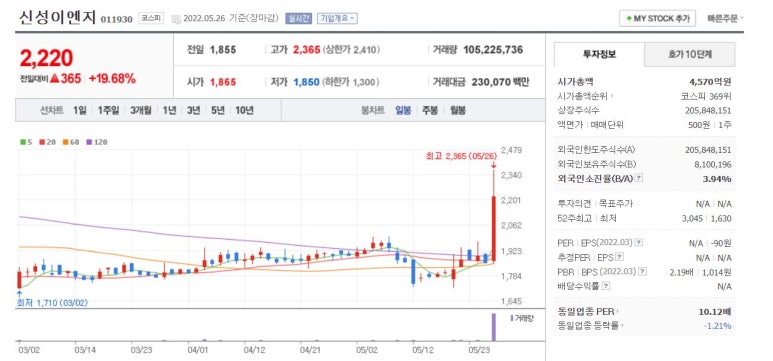The image size is (773, 361).
Task: Click the stock name 신성이엔지
Action: [x=58, y=18]
